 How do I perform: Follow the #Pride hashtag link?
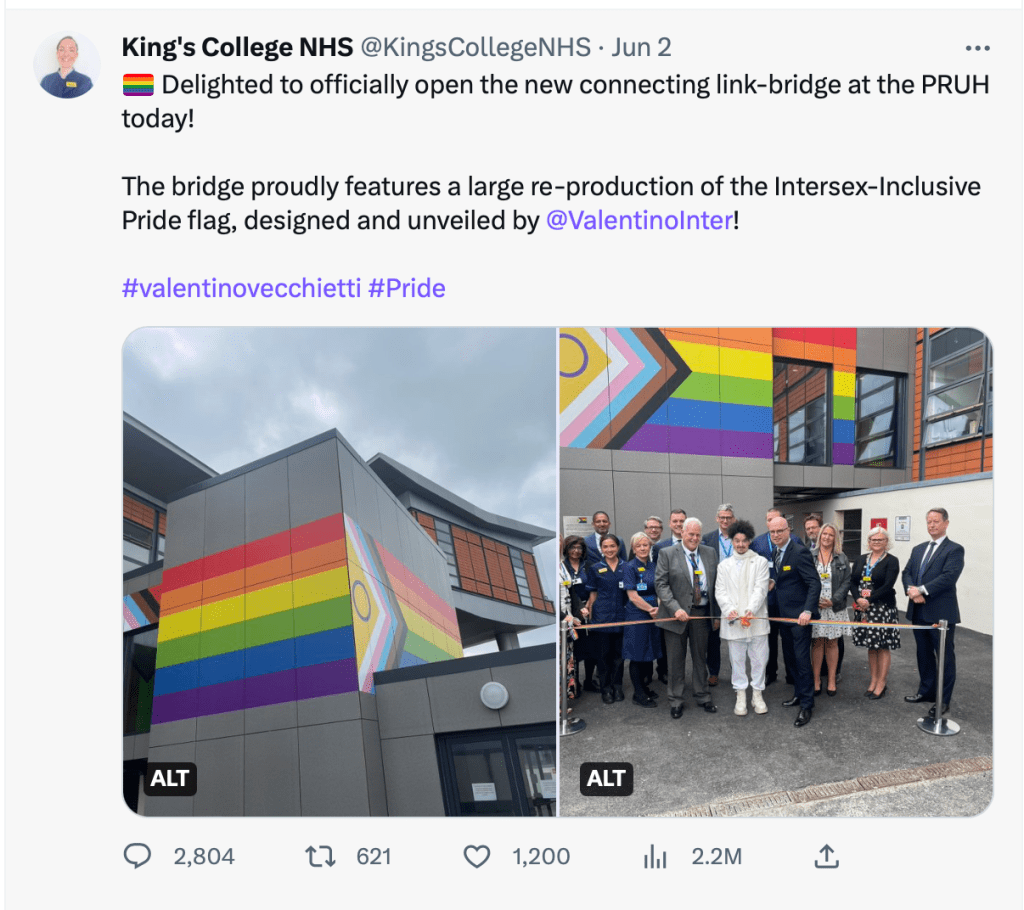(407, 289)
